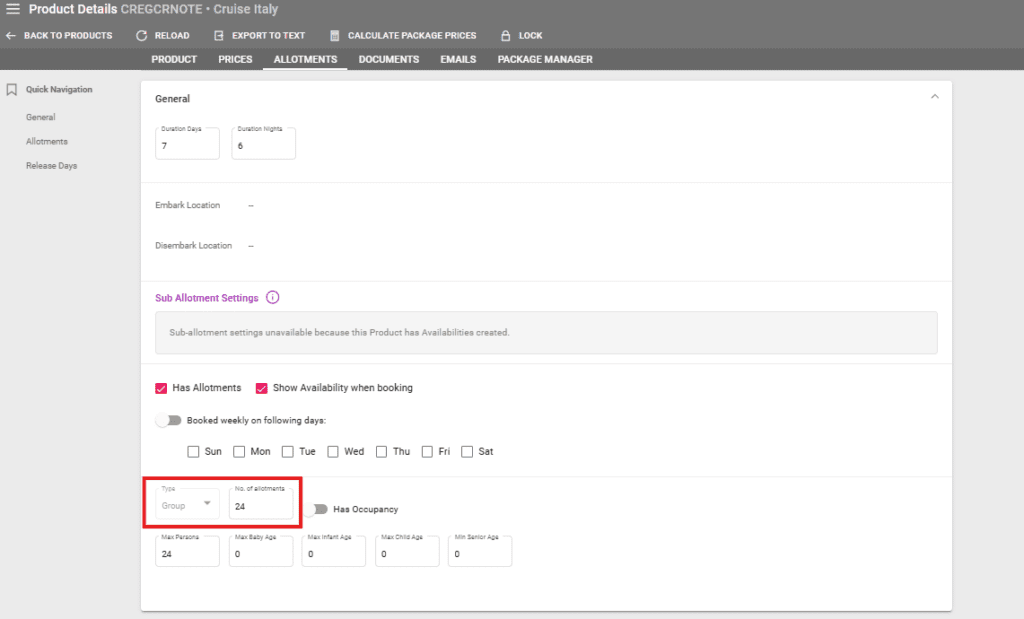Go to Allotments in Quick Navigation
This screenshot has height=619, width=1024.
(47, 142)
